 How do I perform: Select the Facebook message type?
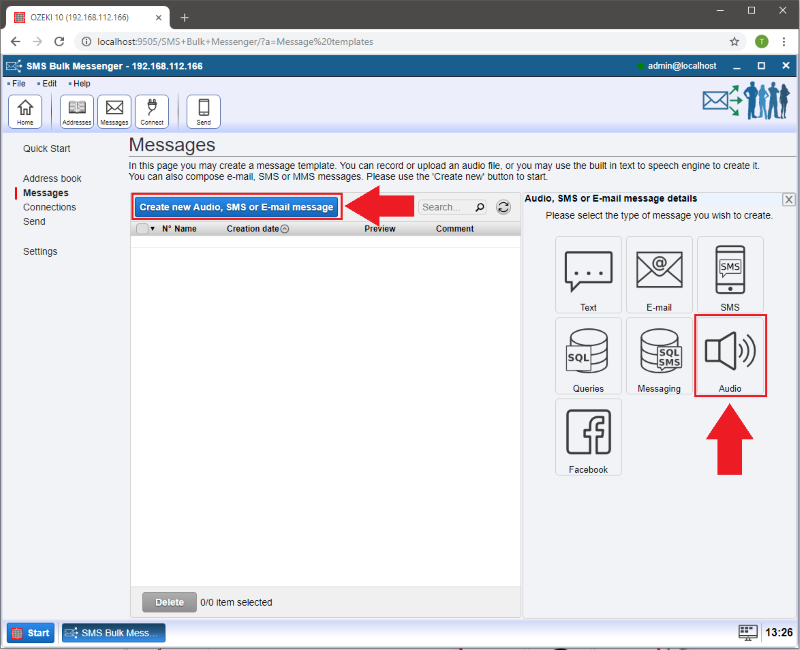(x=588, y=437)
